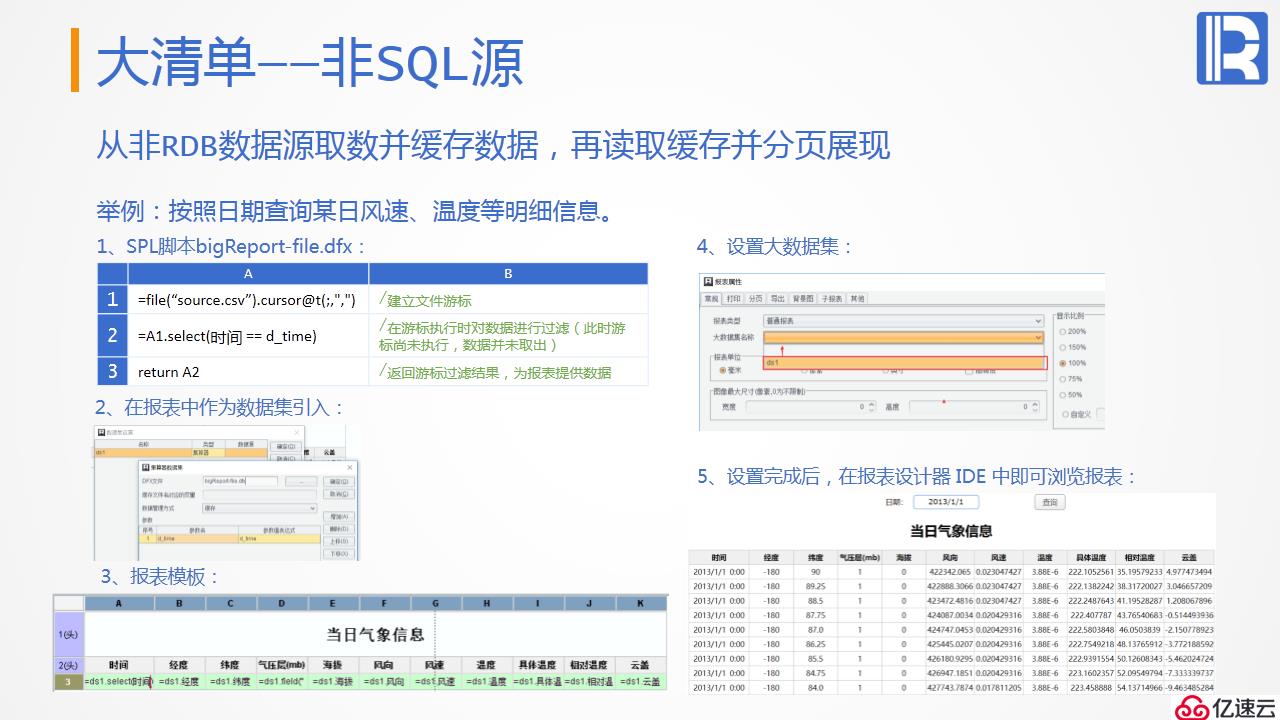Viewport: 1280px width, 720px height.
Task: Click SPL cell A1 =file("source.csv") expression
Action: (x=248, y=299)
